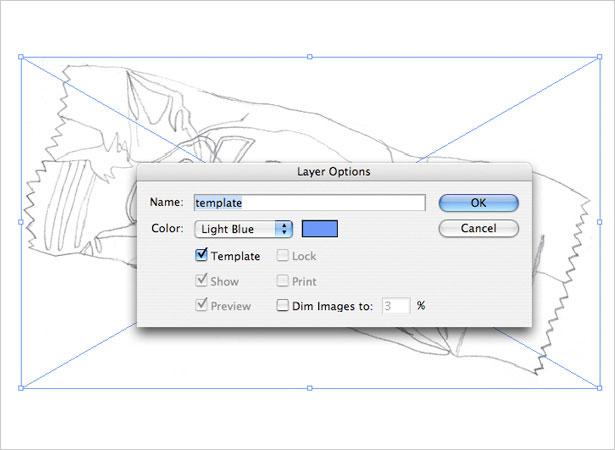Toggle the Print checkbox
Viewport: 615px width, 450px height.
(282, 281)
